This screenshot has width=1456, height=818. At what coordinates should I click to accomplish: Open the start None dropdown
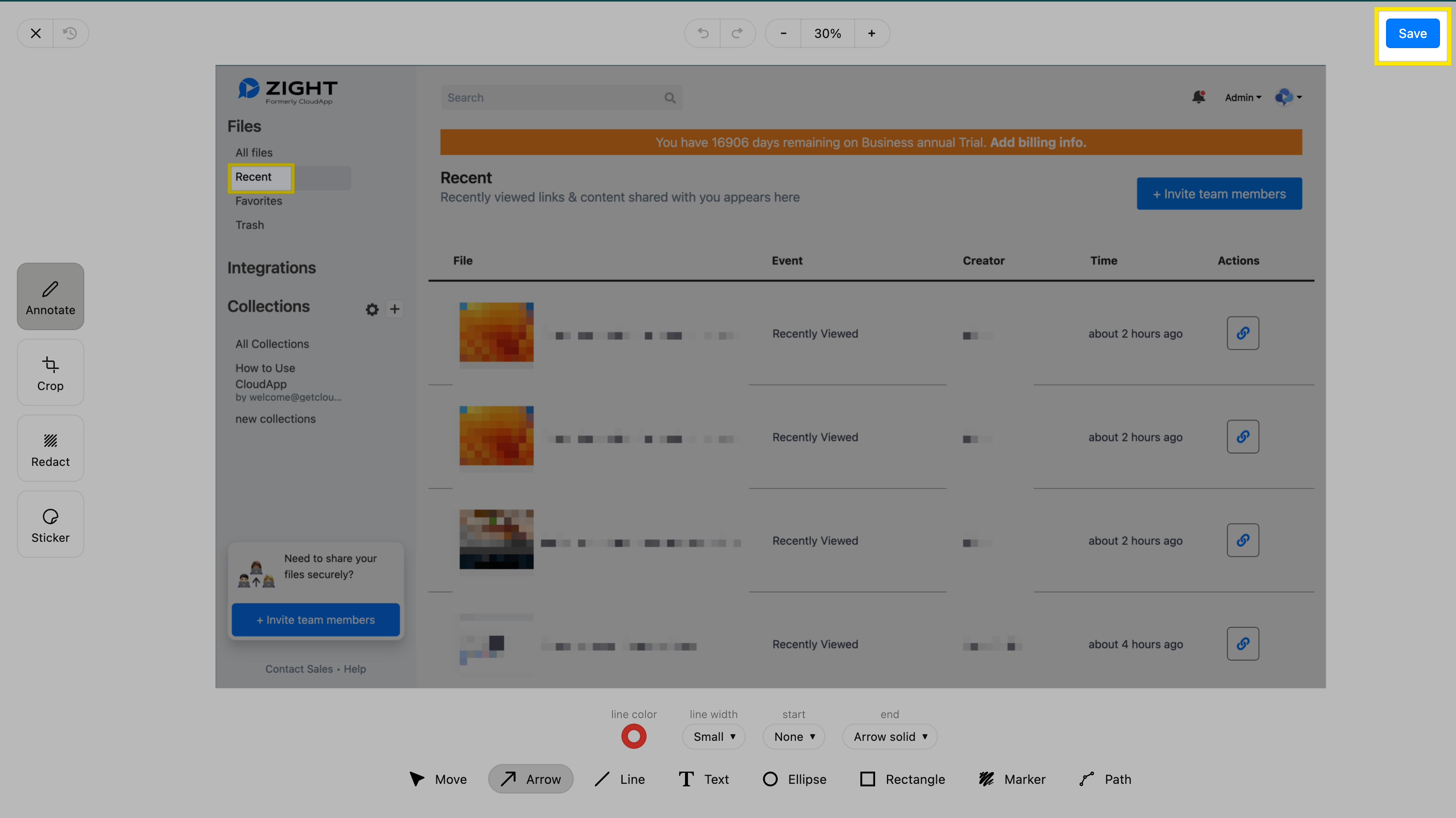[x=794, y=737]
